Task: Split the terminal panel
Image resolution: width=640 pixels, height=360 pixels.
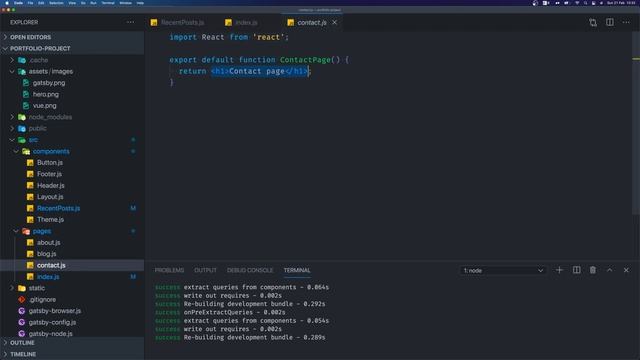Action: [x=576, y=270]
